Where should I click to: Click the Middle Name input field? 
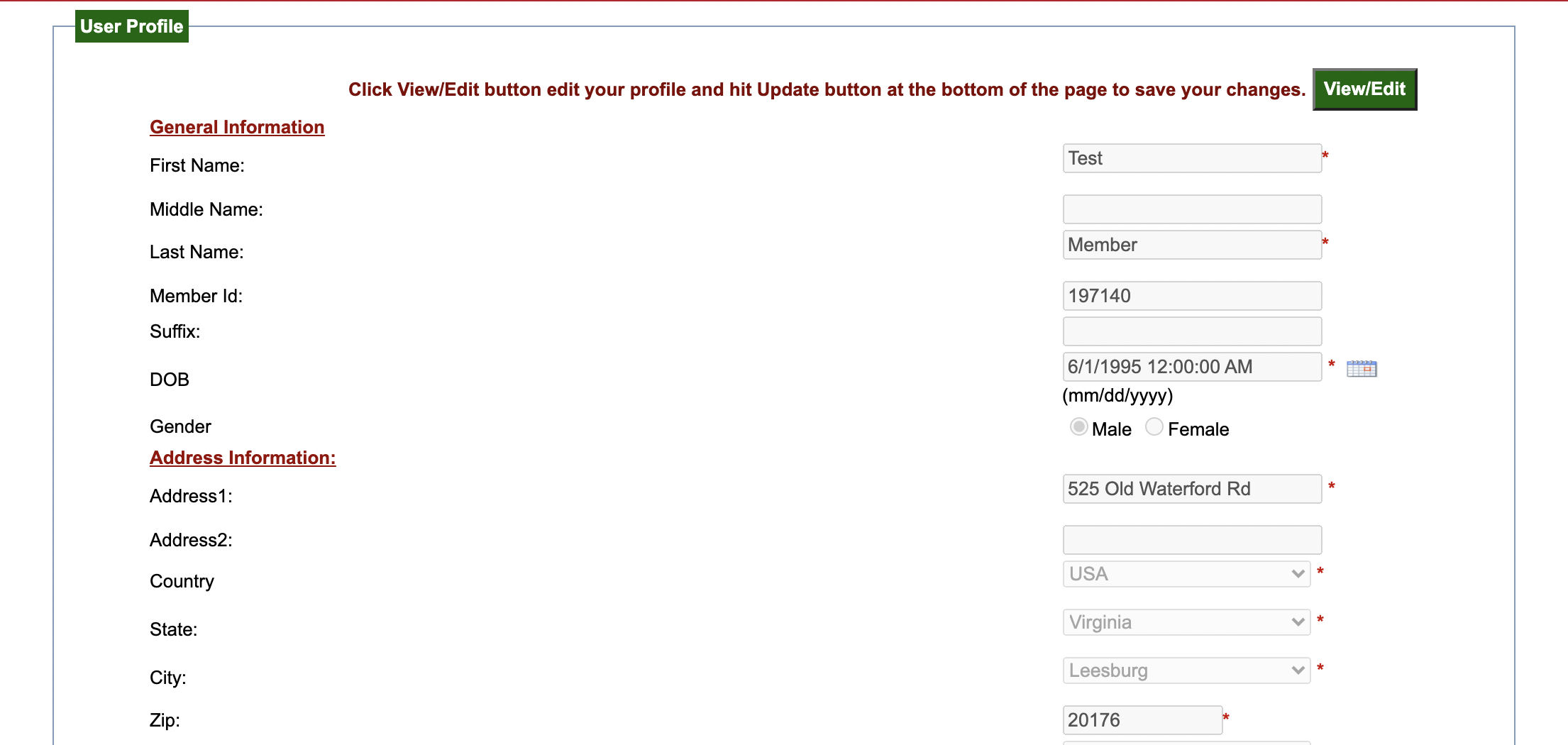(1191, 209)
